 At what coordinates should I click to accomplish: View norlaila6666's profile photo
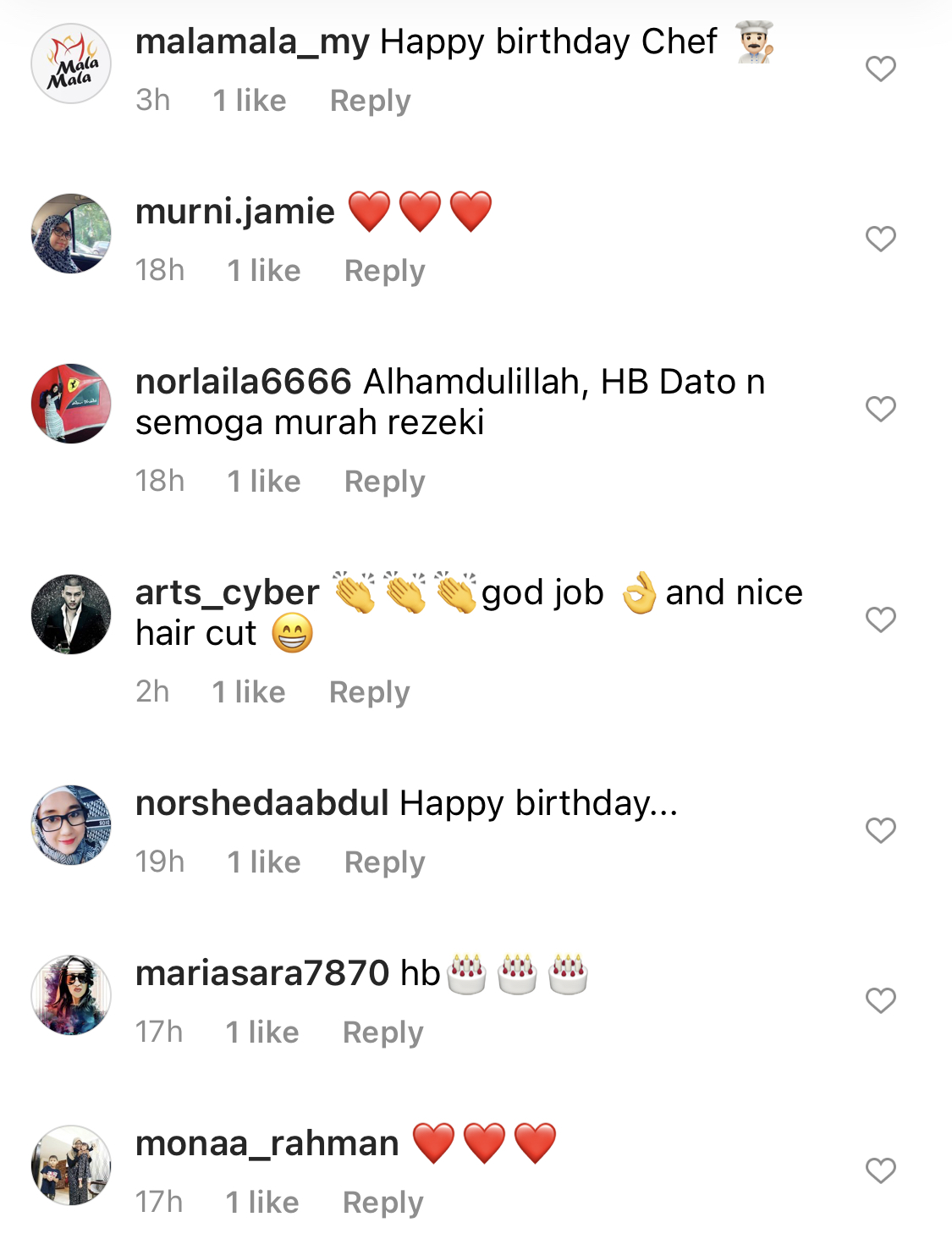[x=71, y=404]
